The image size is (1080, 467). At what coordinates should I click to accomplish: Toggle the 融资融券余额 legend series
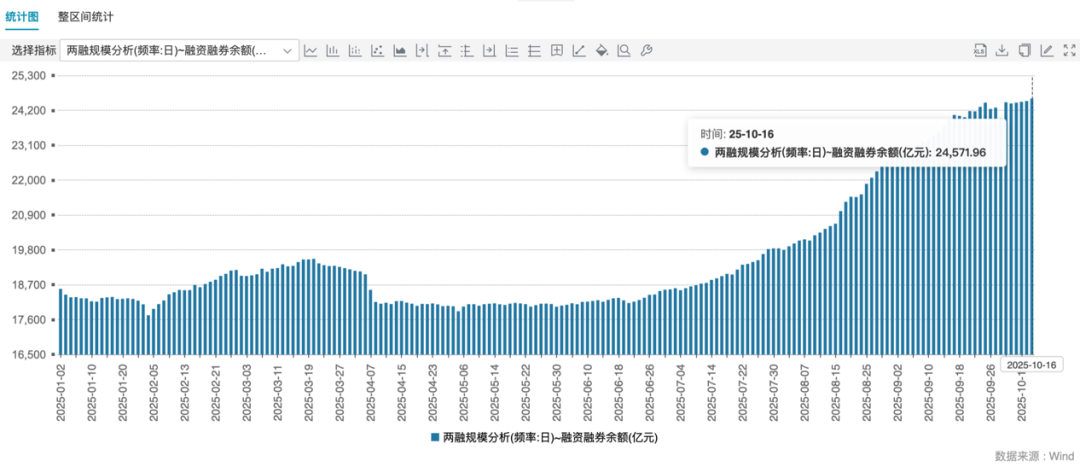(x=544, y=438)
